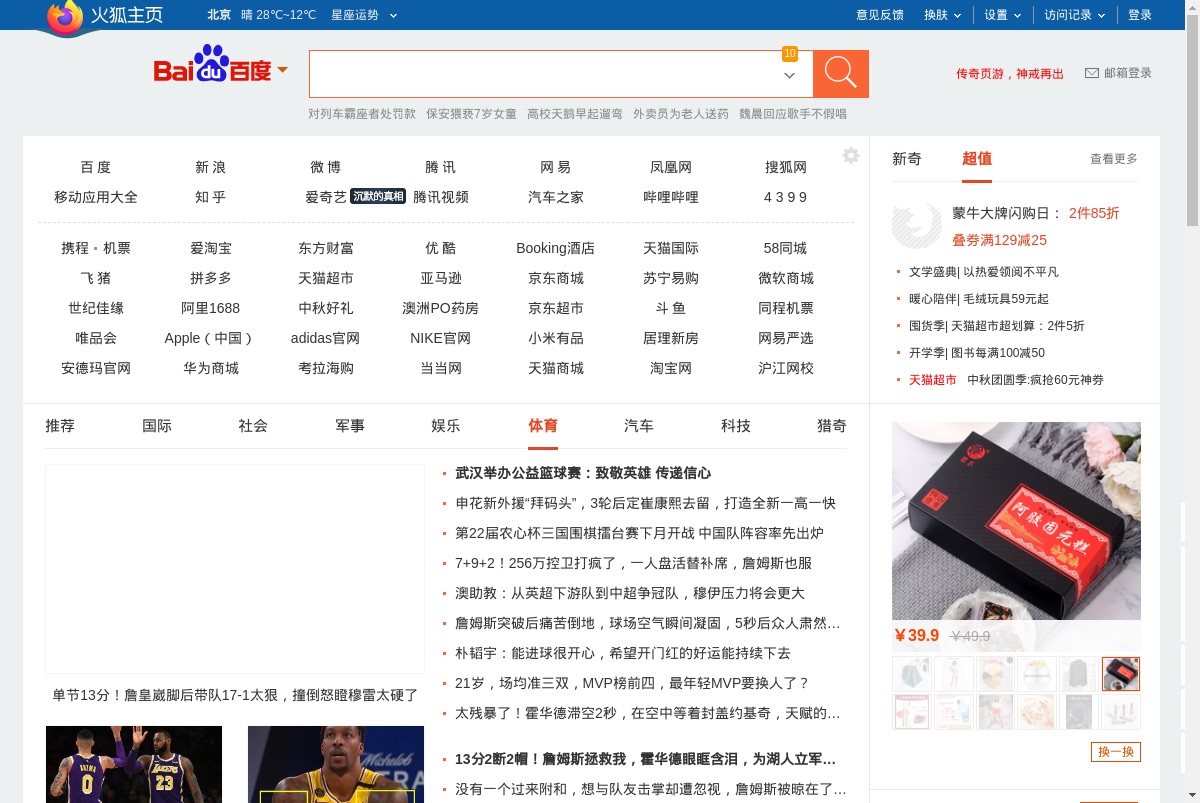
Task: Open the 腾讯视频 site link
Action: 441,197
